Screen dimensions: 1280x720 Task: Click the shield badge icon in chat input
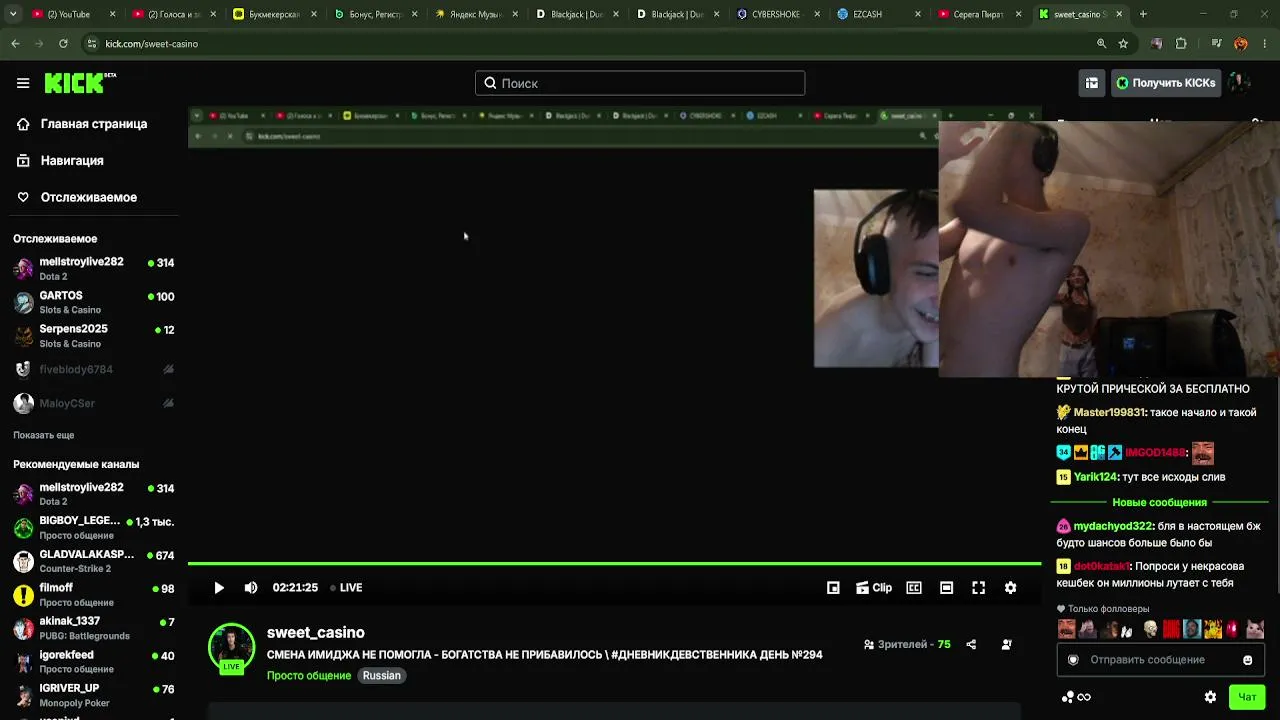point(1073,660)
